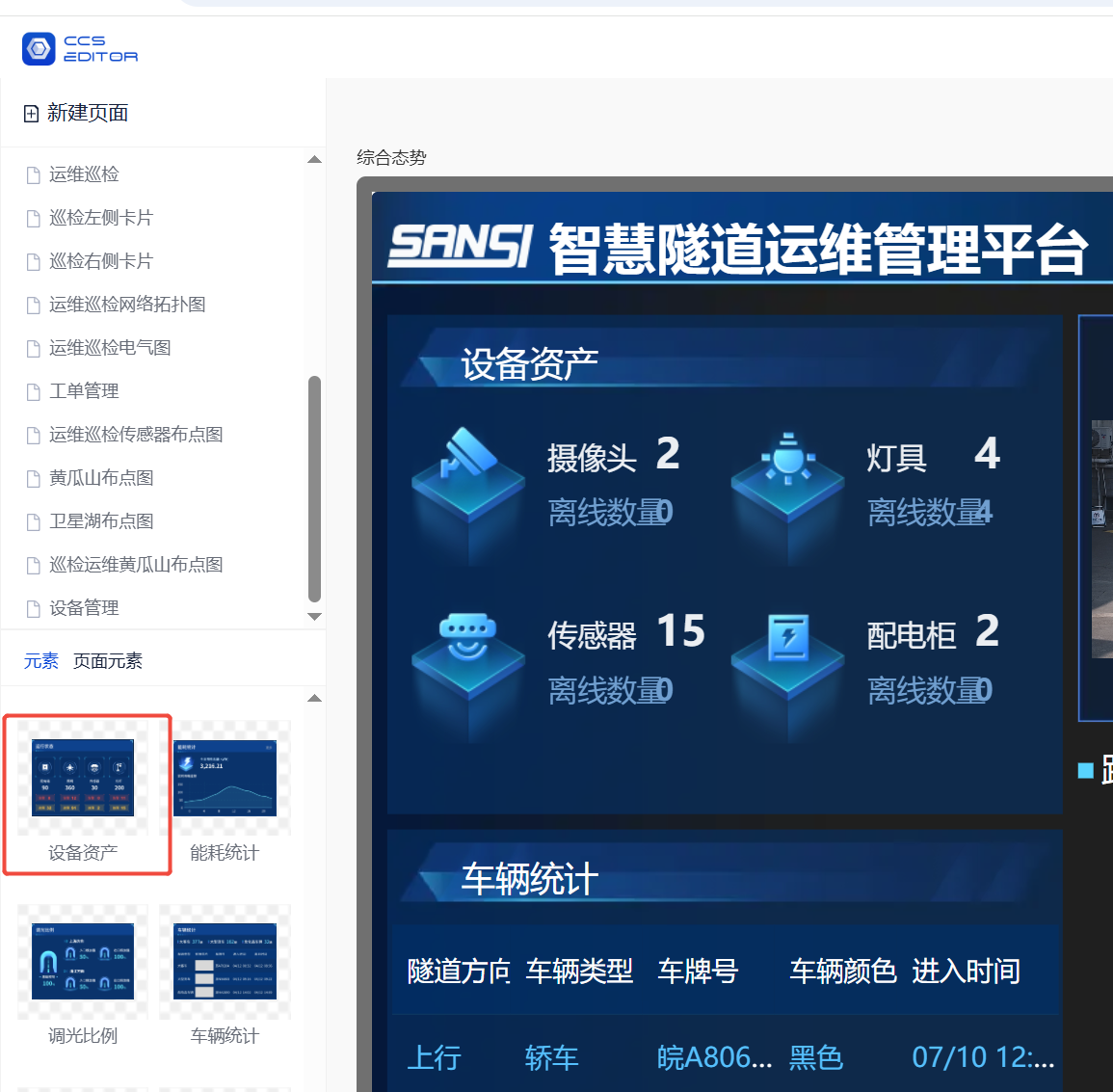Click the 灯具 count value 4
Screen dimensions: 1113x1092
click(x=988, y=454)
